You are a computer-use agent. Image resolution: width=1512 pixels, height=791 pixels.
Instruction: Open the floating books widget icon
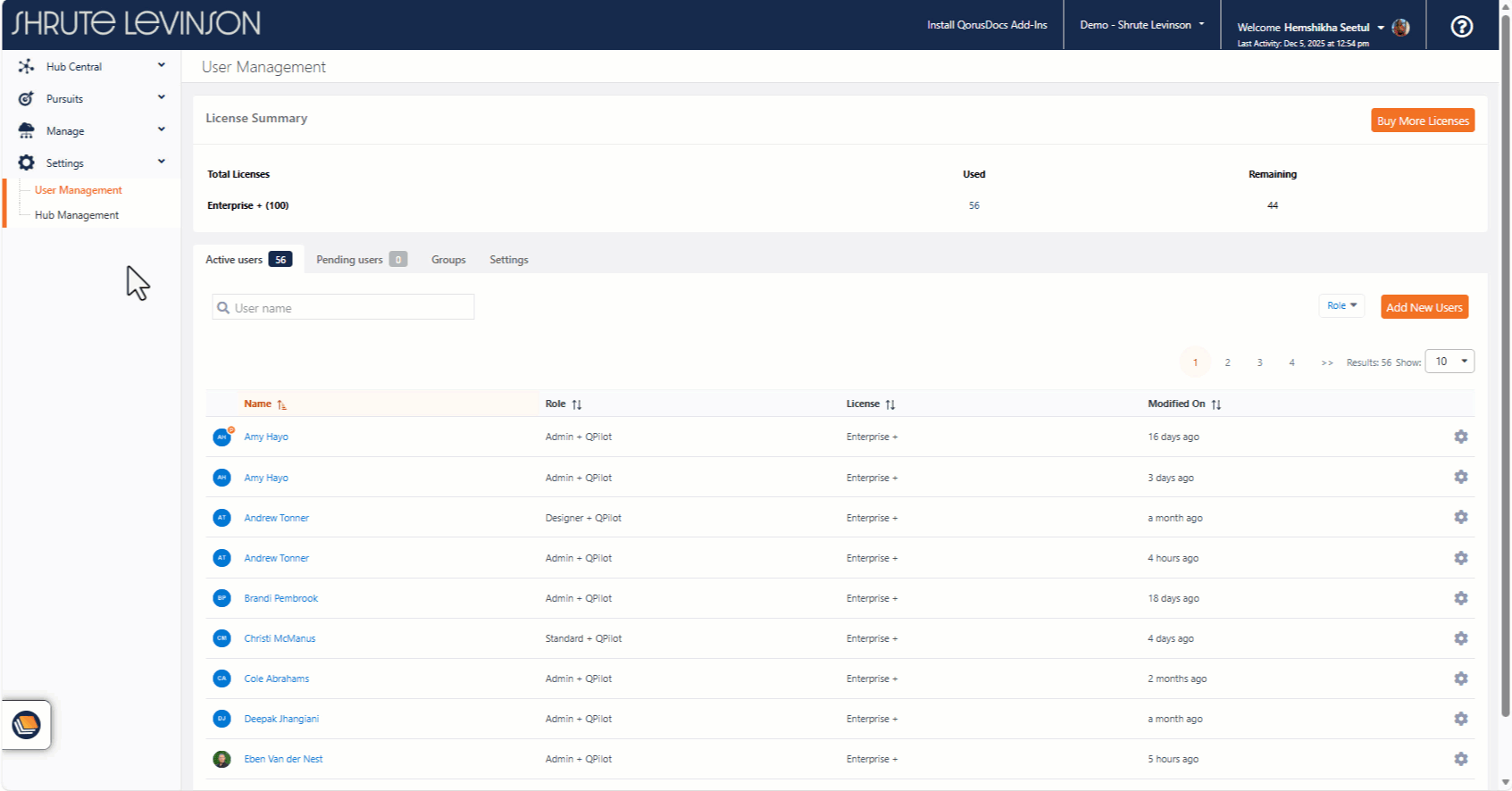click(x=27, y=724)
